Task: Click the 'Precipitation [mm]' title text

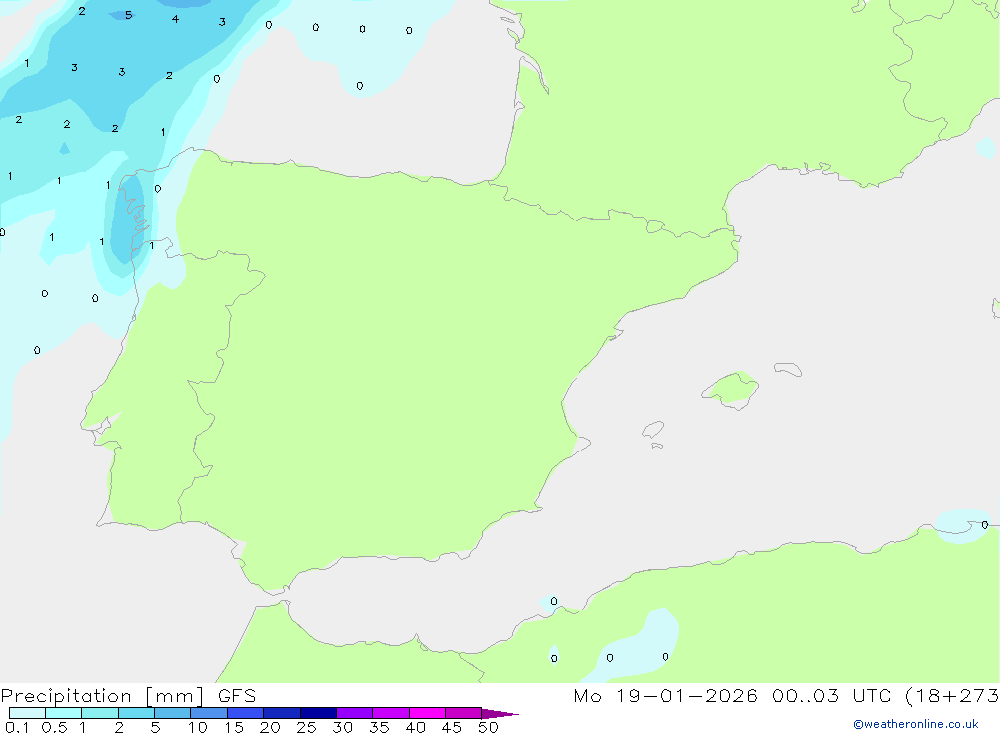Action: coord(102,696)
